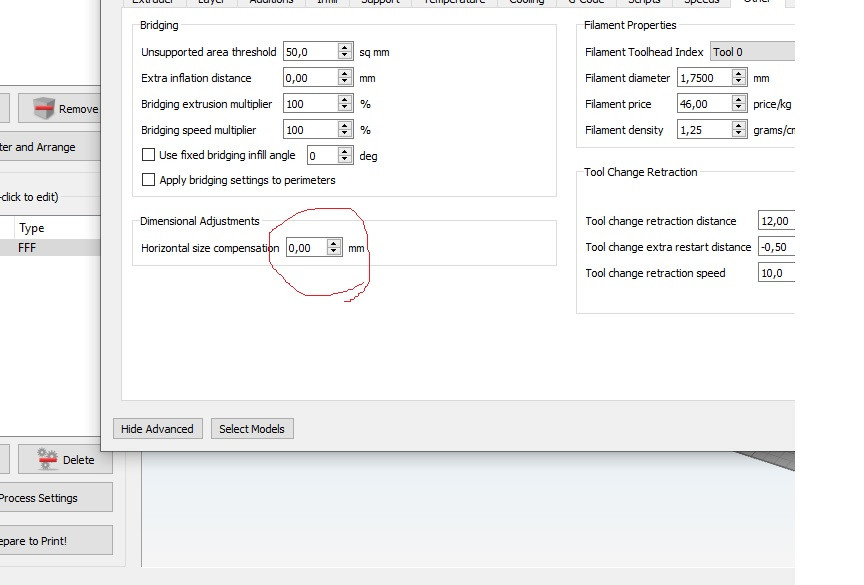
Task: Open the Cooling tab
Action: click(526, 3)
